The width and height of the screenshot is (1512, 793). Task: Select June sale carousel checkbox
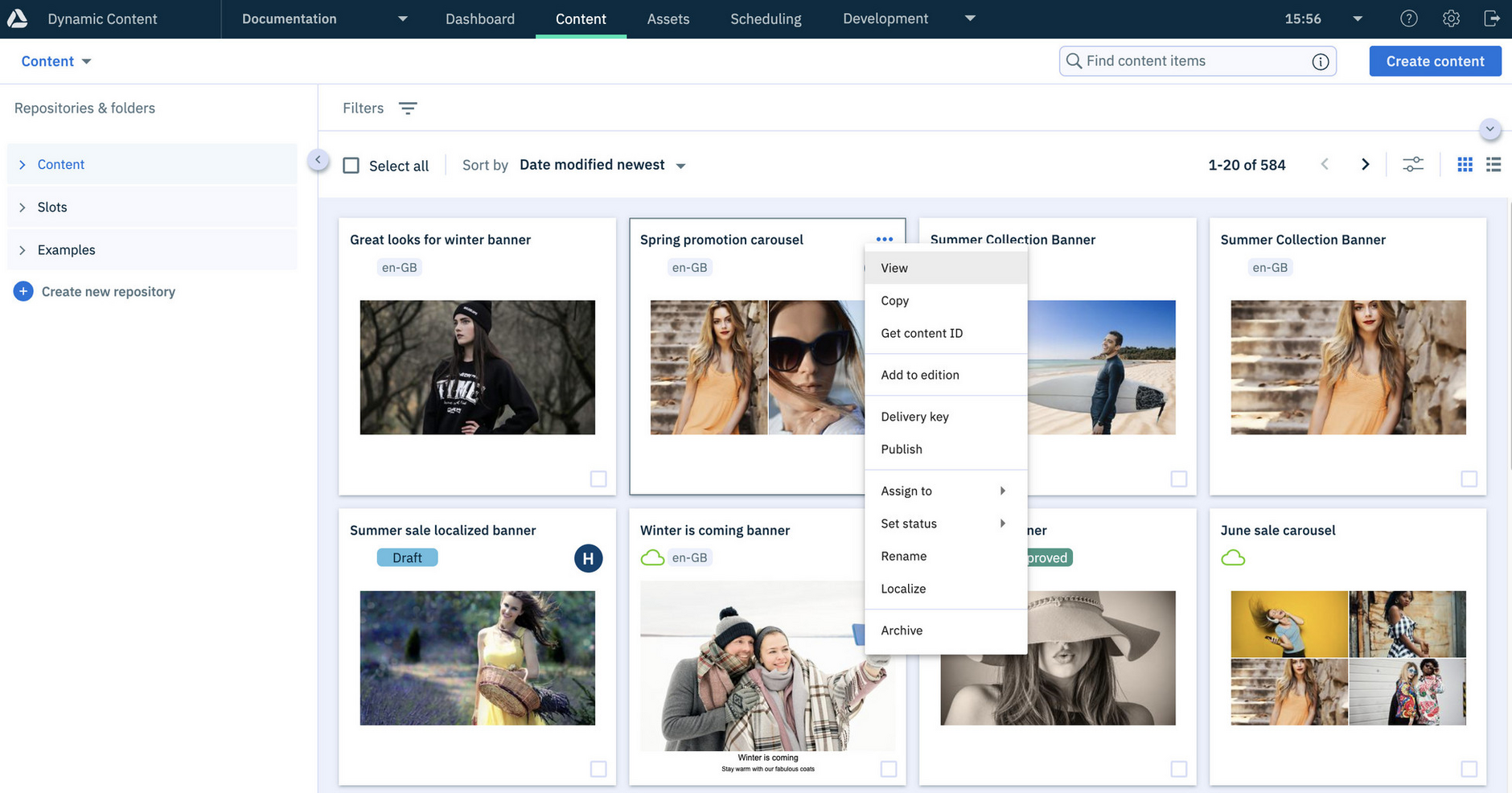coord(1469,769)
